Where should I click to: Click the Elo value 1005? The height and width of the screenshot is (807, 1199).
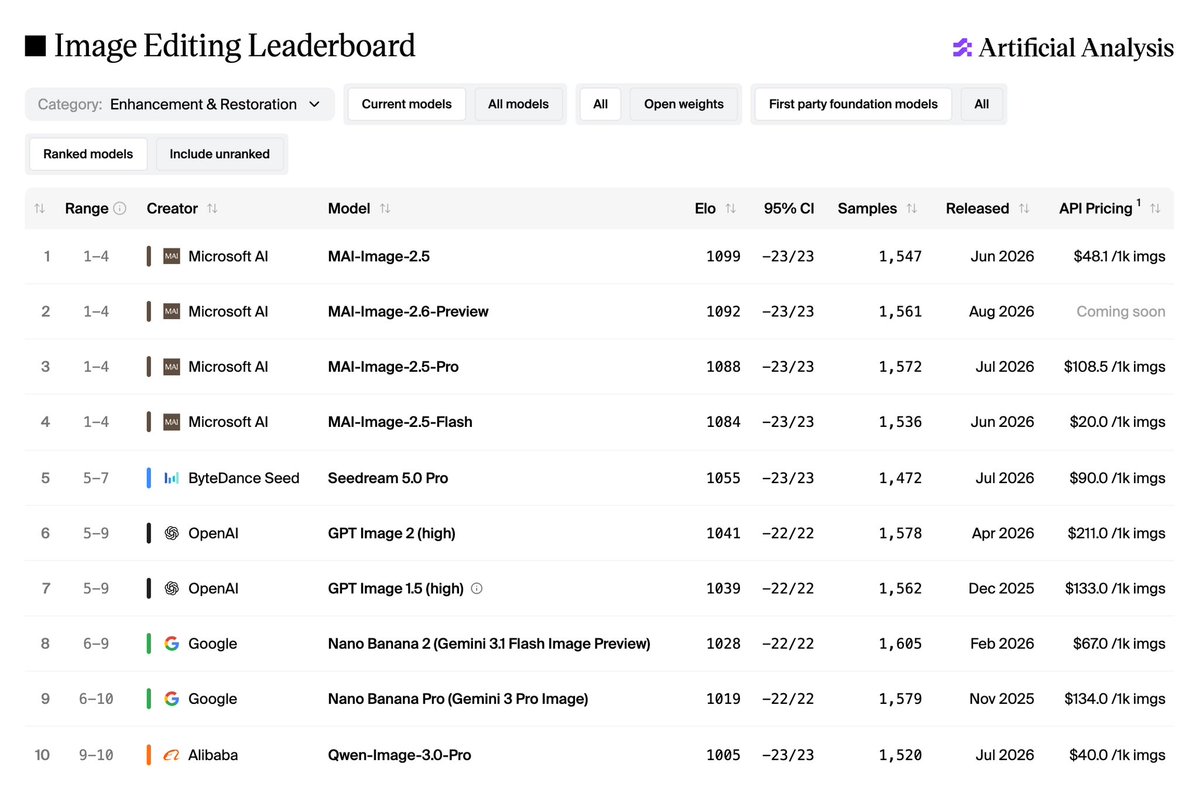click(x=723, y=755)
